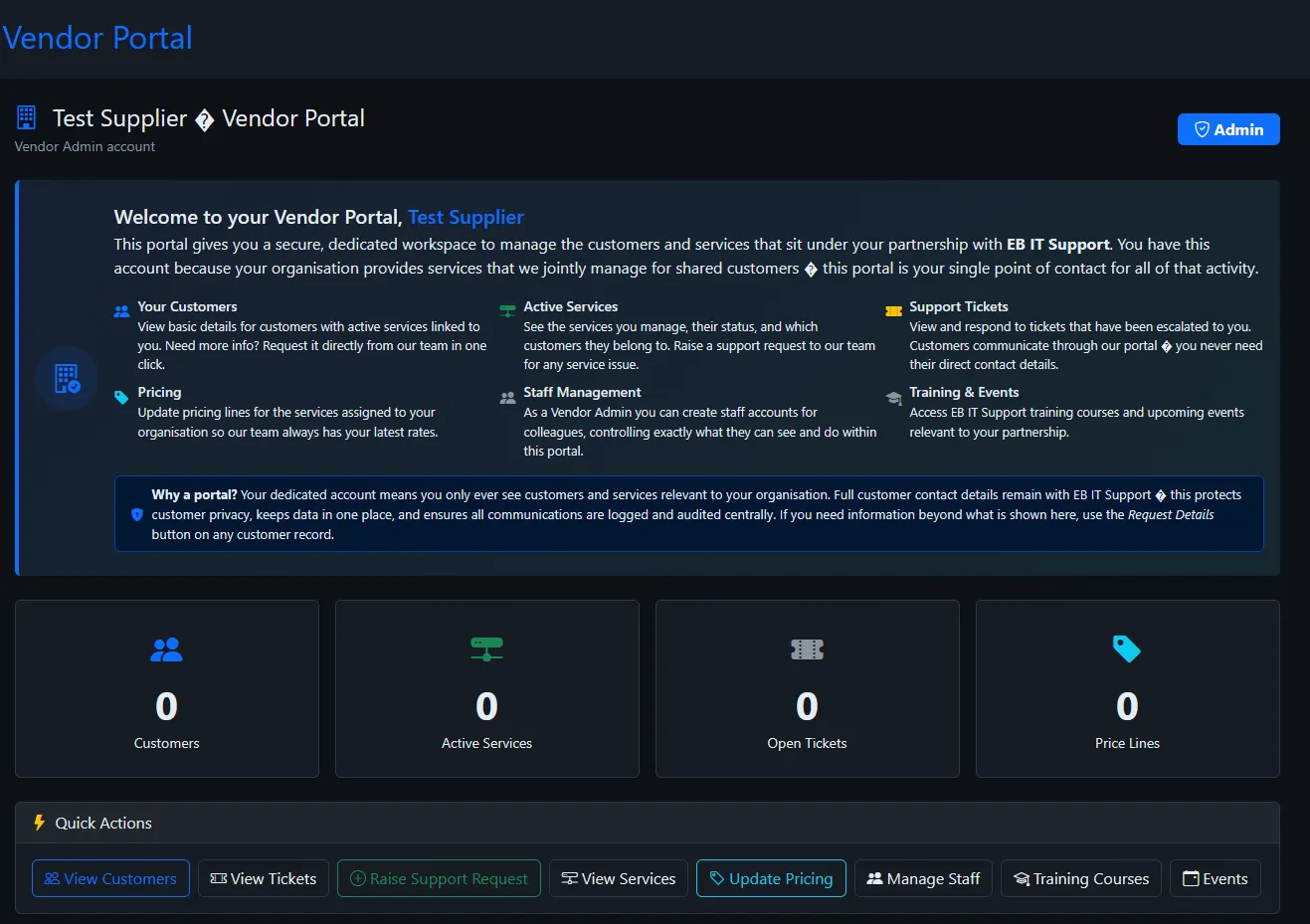Click the blue people icon in Customers card

point(166,649)
